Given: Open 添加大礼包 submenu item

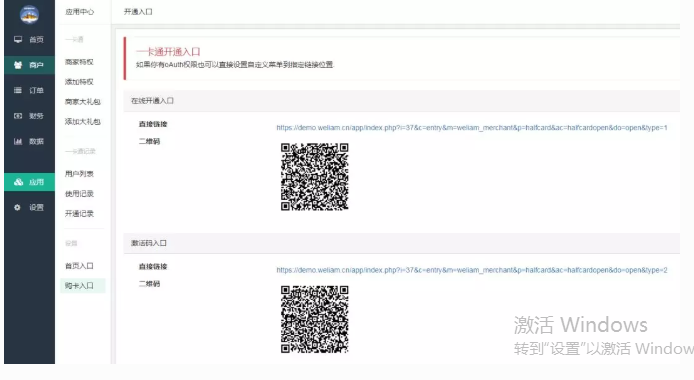Looking at the screenshot, I should pos(83,122).
